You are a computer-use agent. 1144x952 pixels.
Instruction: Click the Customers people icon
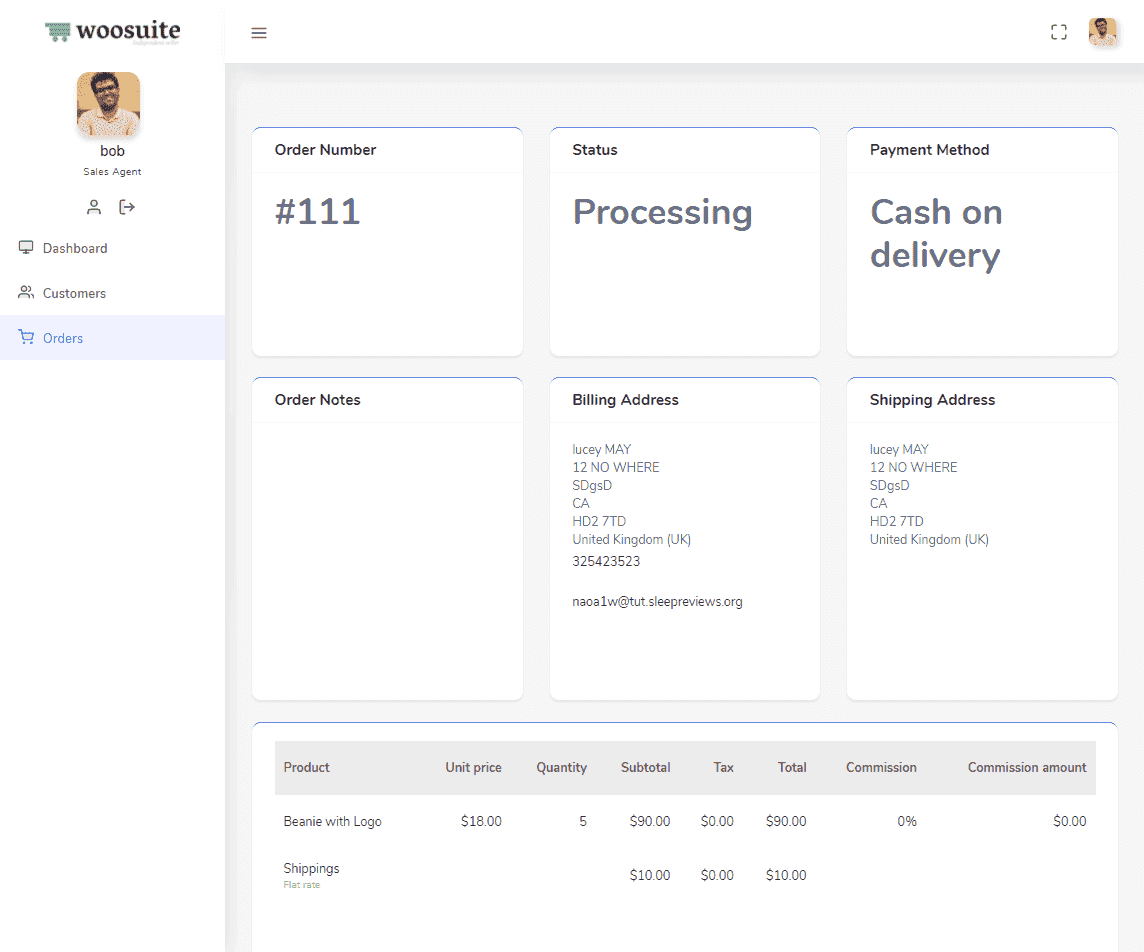pos(26,293)
